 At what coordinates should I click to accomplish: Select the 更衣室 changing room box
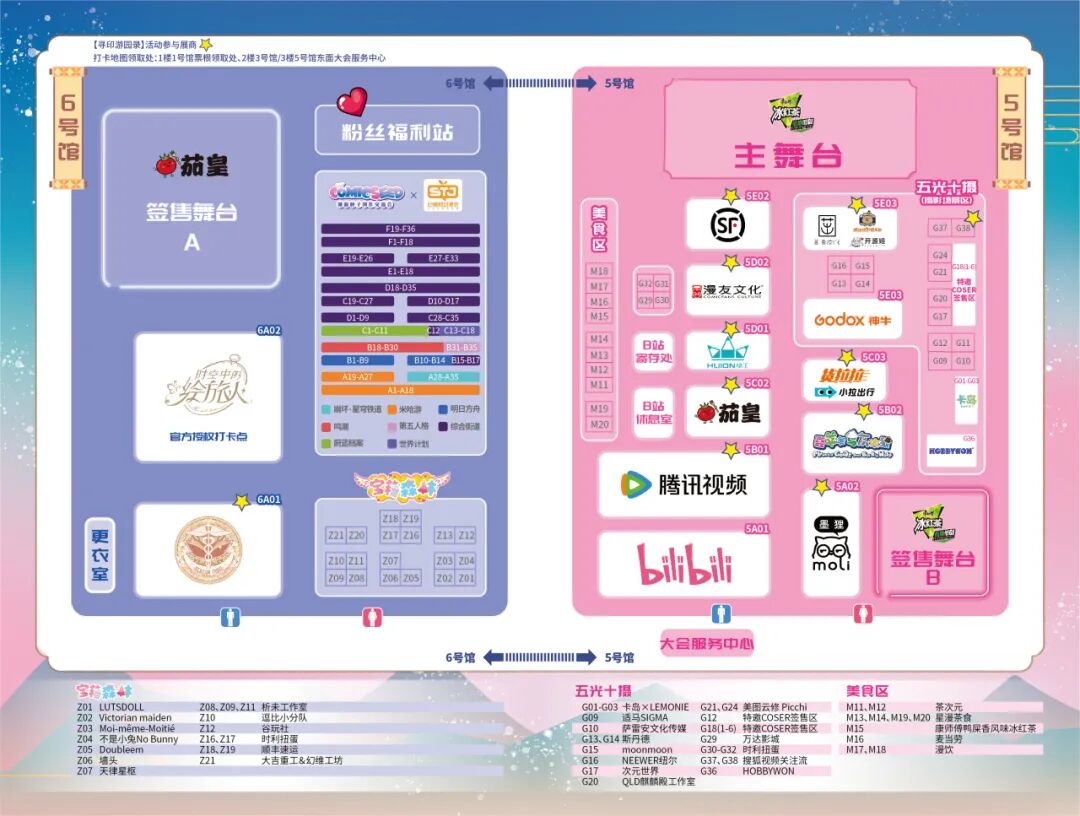pyautogui.click(x=100, y=554)
